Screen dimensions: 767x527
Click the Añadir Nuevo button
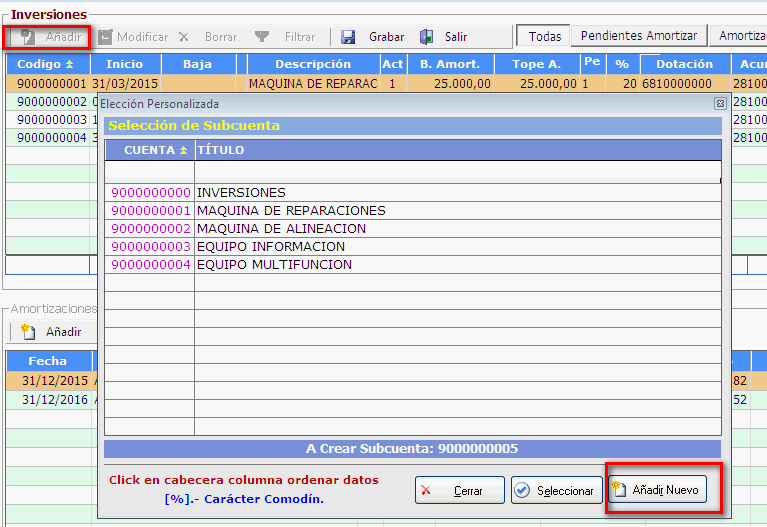pos(656,490)
